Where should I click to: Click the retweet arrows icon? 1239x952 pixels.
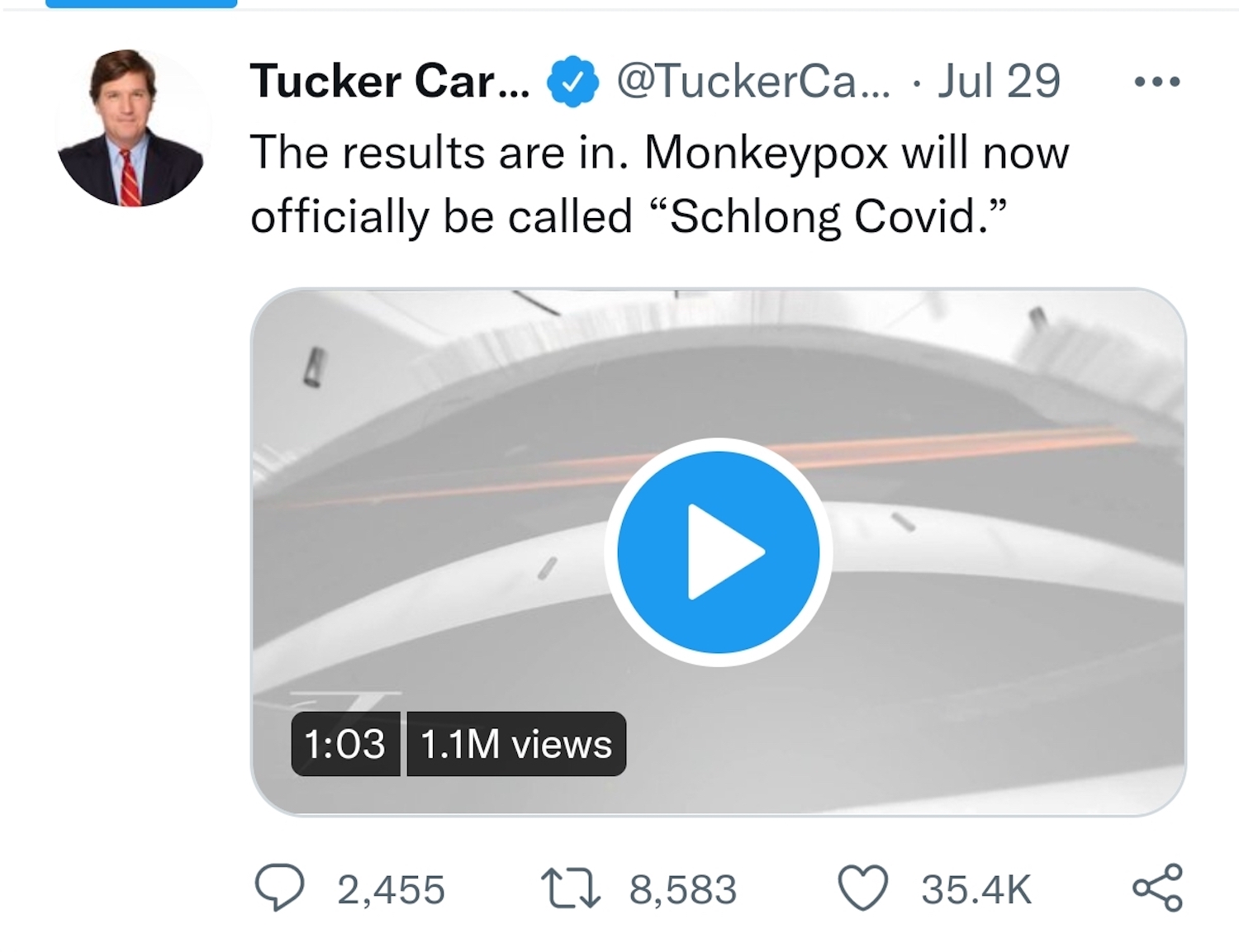[570, 888]
